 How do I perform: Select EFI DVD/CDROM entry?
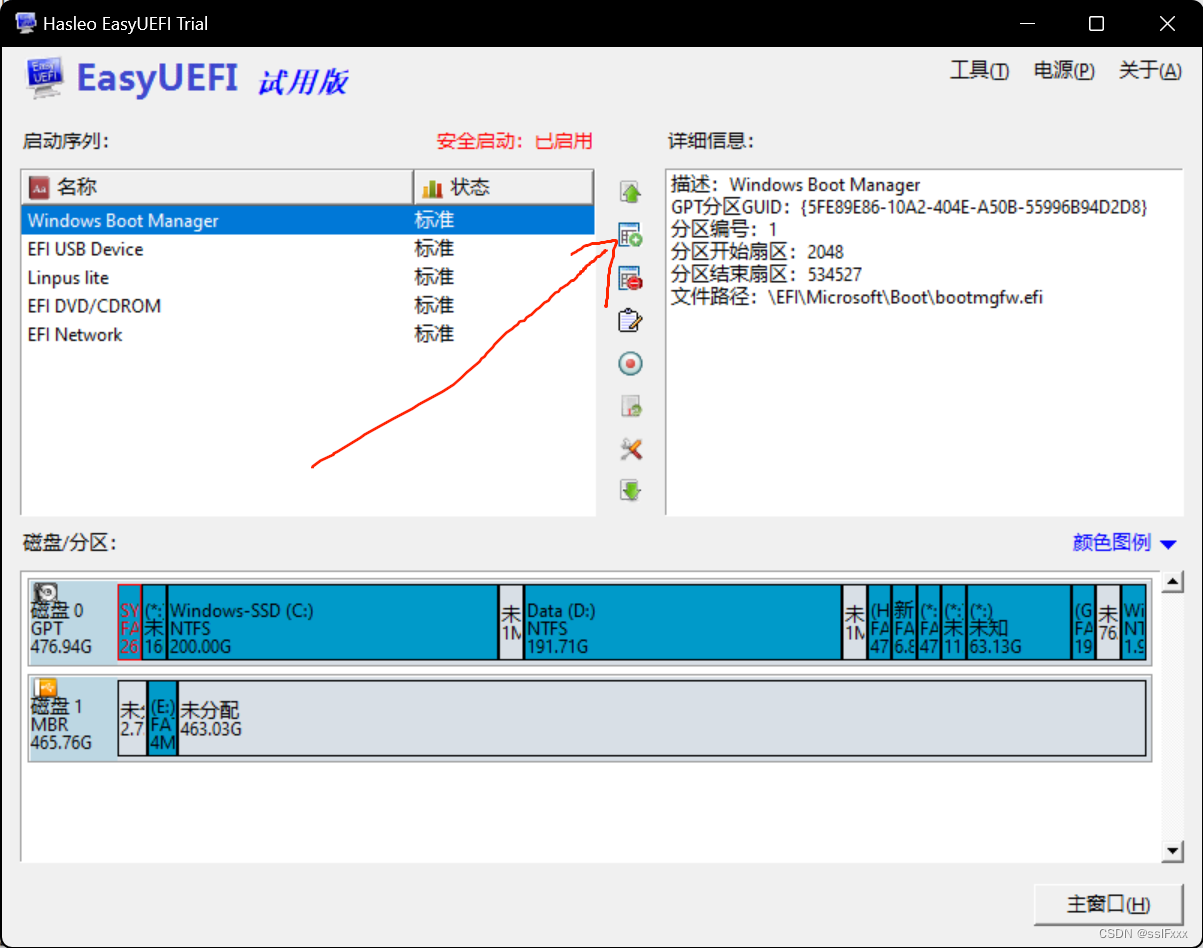[308, 306]
